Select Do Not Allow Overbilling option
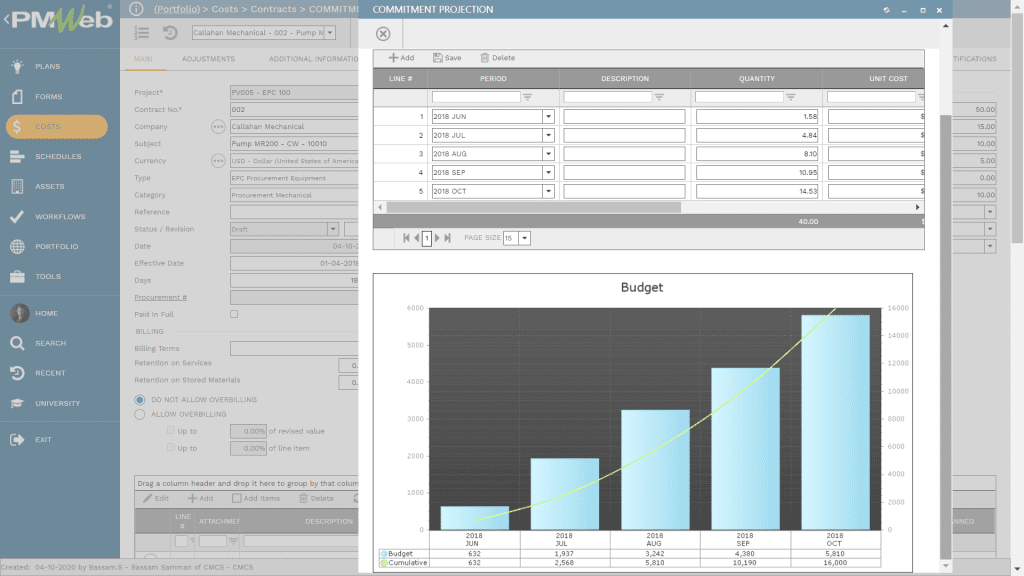This screenshot has width=1024, height=576. pos(140,400)
